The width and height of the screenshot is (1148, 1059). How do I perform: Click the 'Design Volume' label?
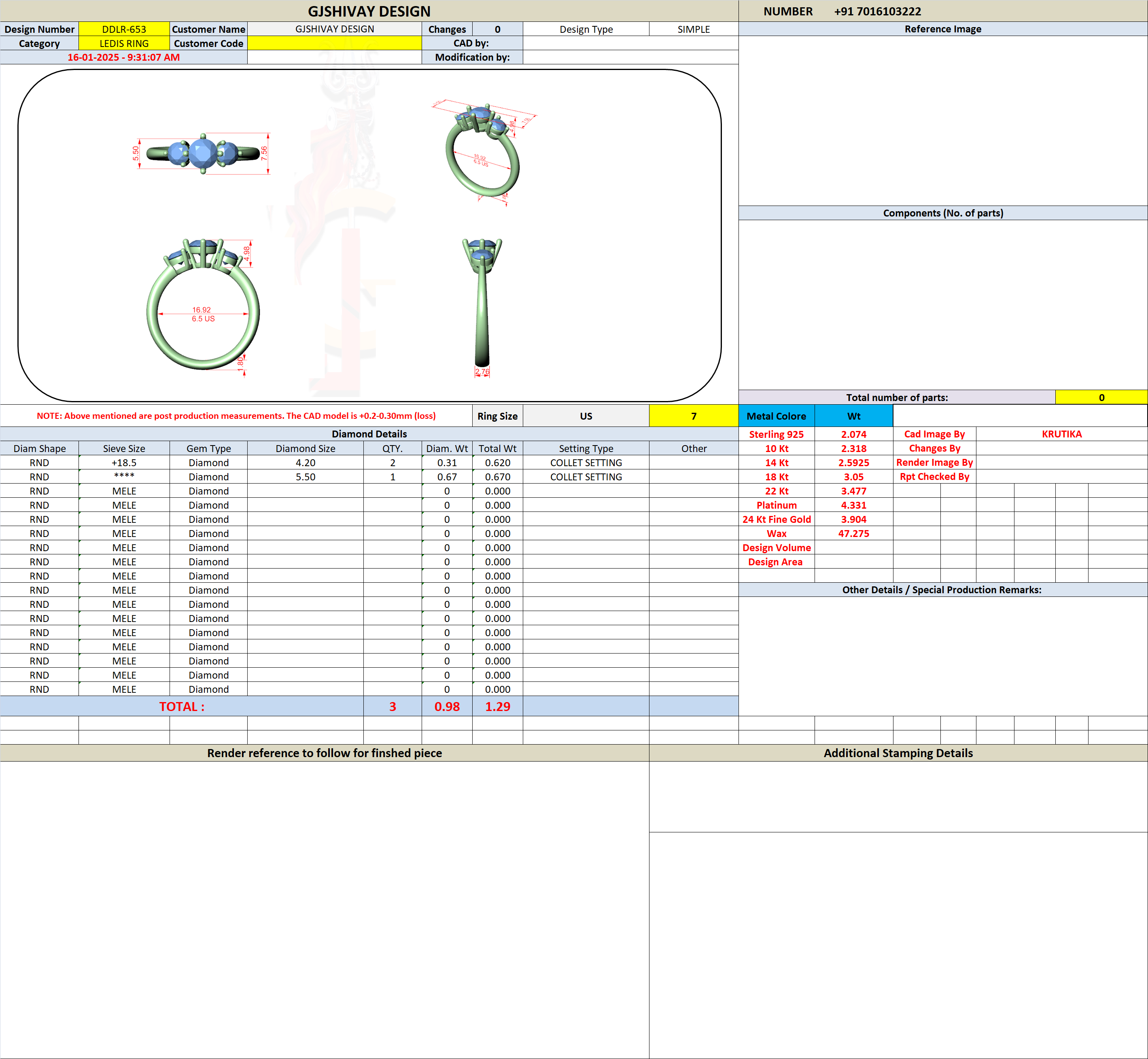777,548
